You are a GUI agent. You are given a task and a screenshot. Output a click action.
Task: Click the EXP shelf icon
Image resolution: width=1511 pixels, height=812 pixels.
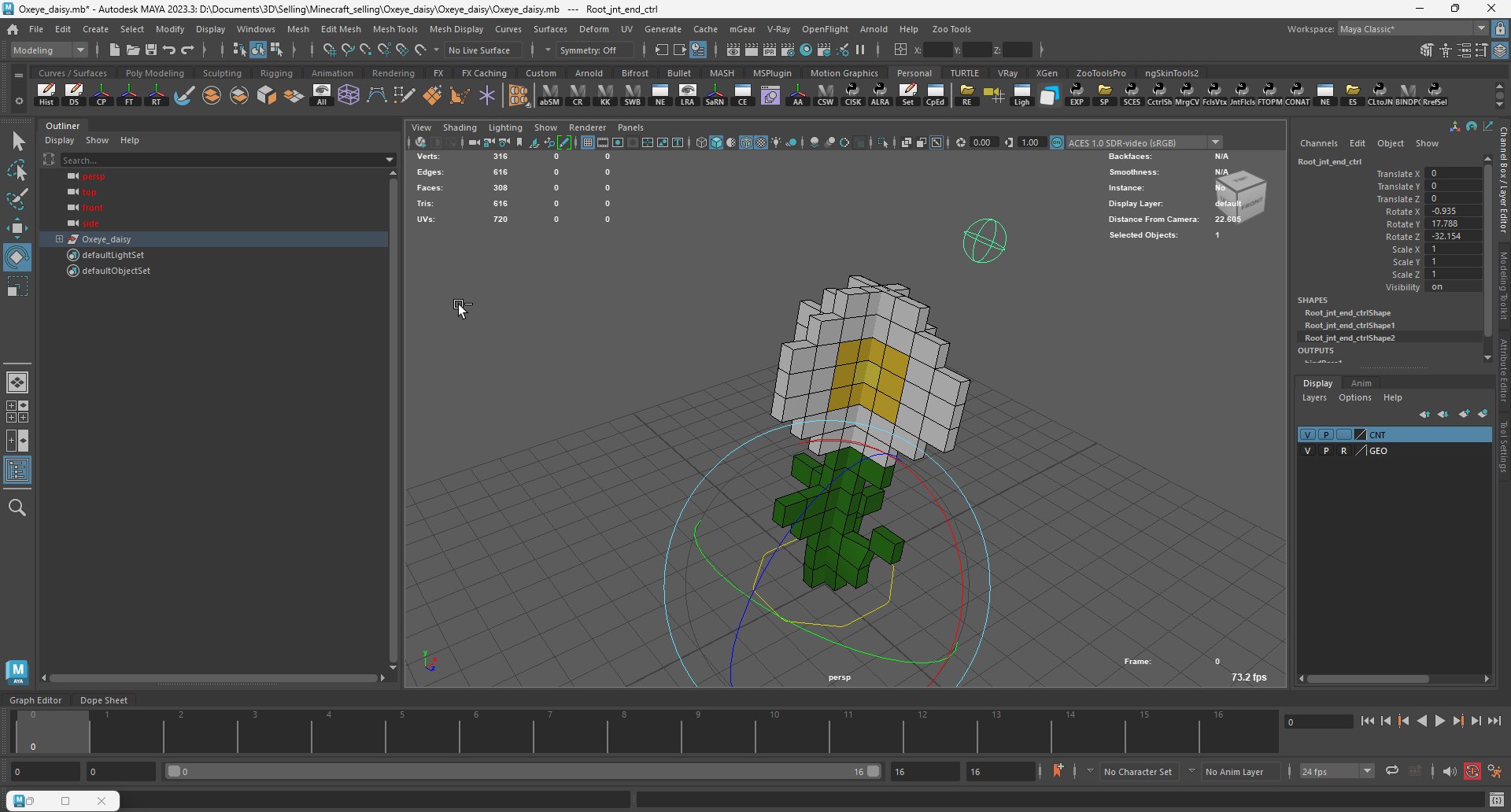(1077, 94)
